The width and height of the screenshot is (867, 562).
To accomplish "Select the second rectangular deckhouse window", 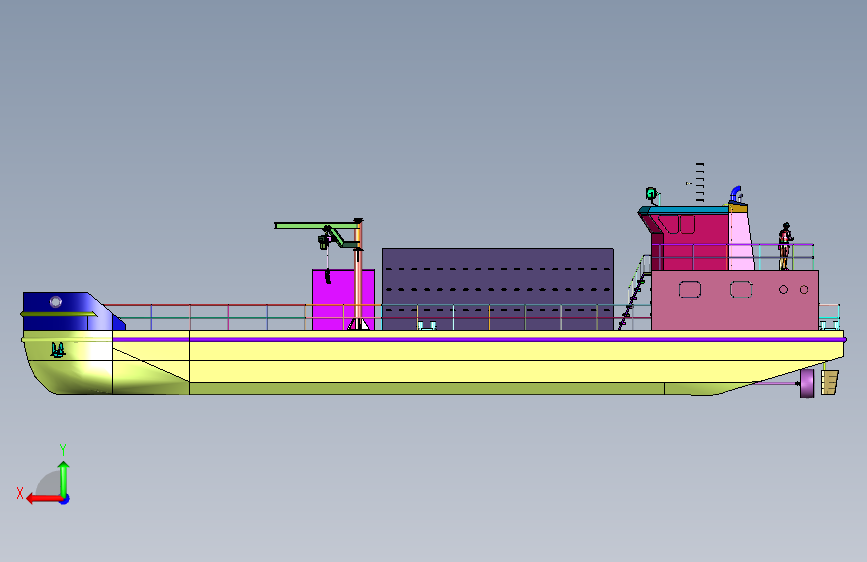I will tap(741, 289).
